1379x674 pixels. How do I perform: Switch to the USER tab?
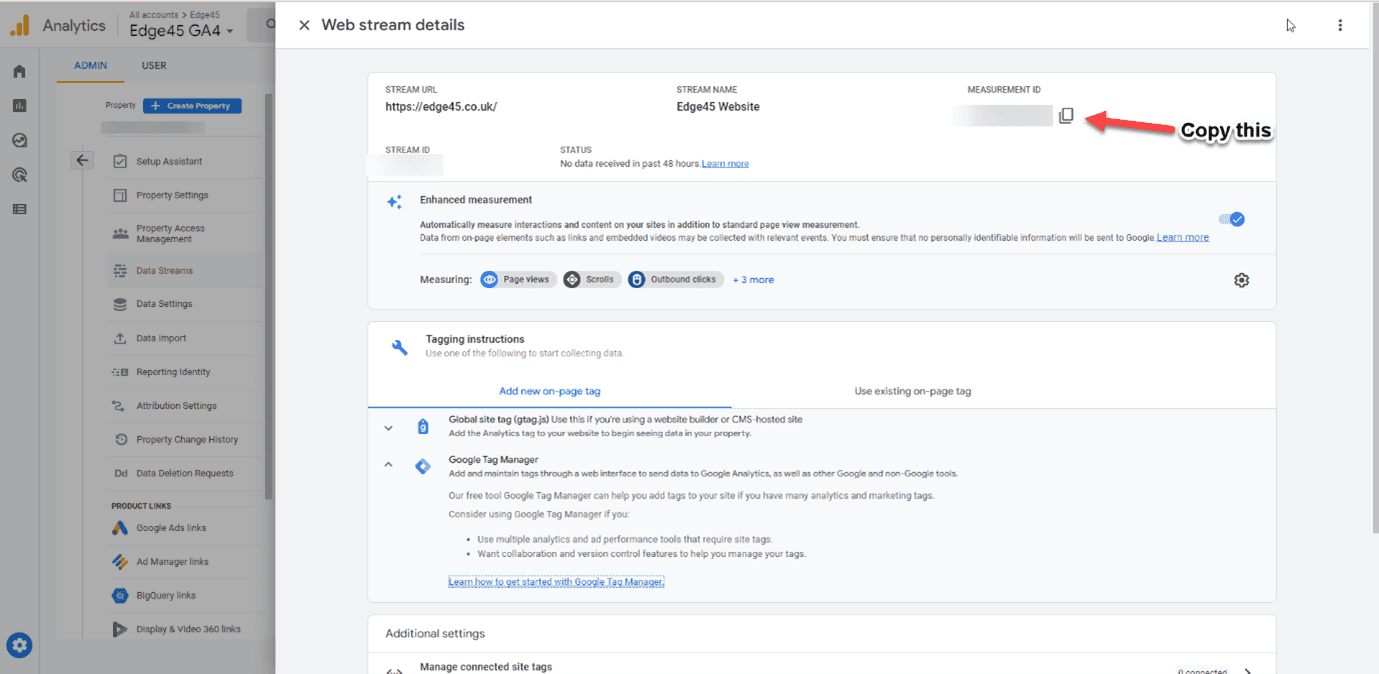pos(154,66)
